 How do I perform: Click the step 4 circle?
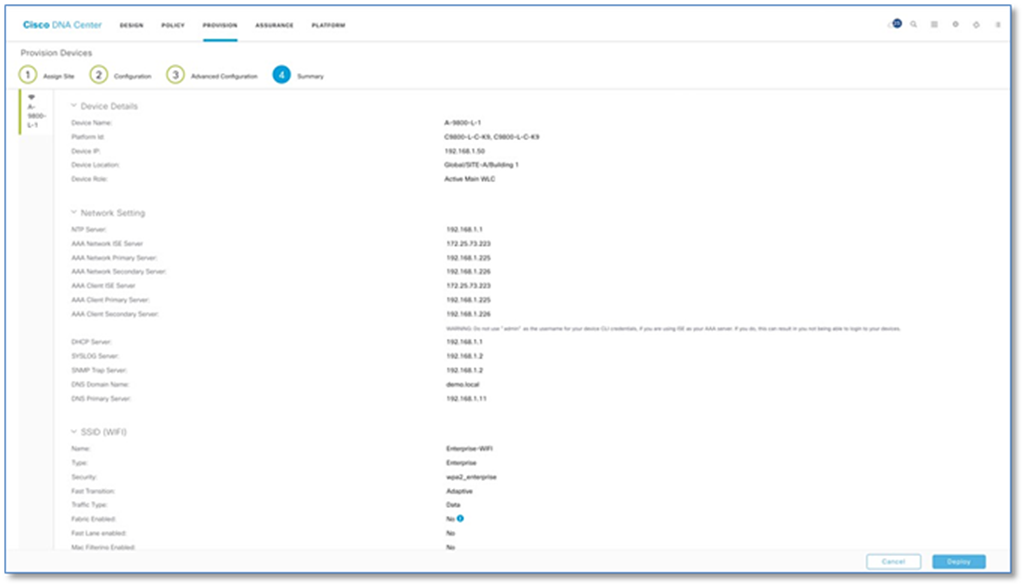(282, 75)
